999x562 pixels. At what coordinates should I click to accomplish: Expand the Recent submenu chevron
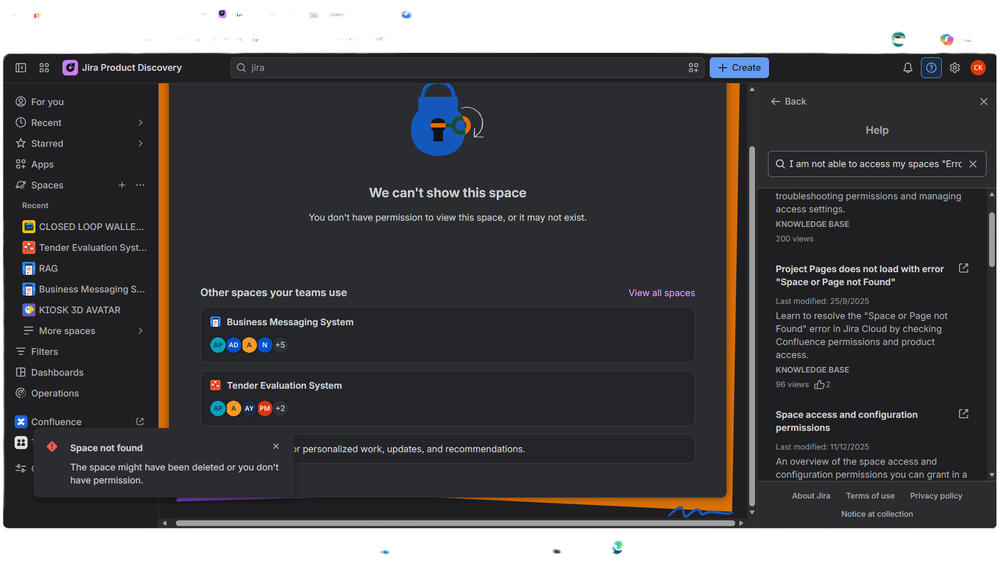click(140, 122)
